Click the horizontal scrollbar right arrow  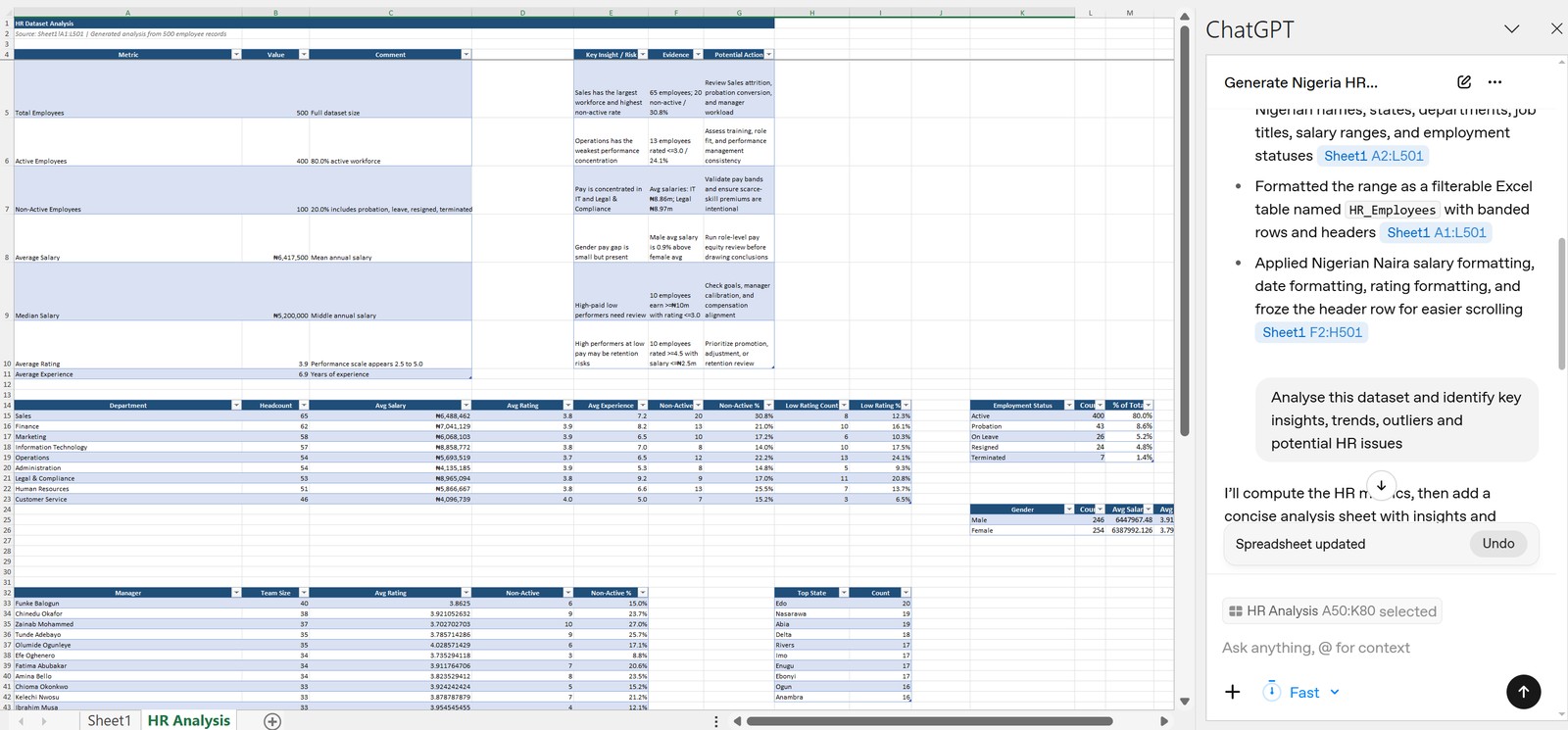pyautogui.click(x=1163, y=721)
